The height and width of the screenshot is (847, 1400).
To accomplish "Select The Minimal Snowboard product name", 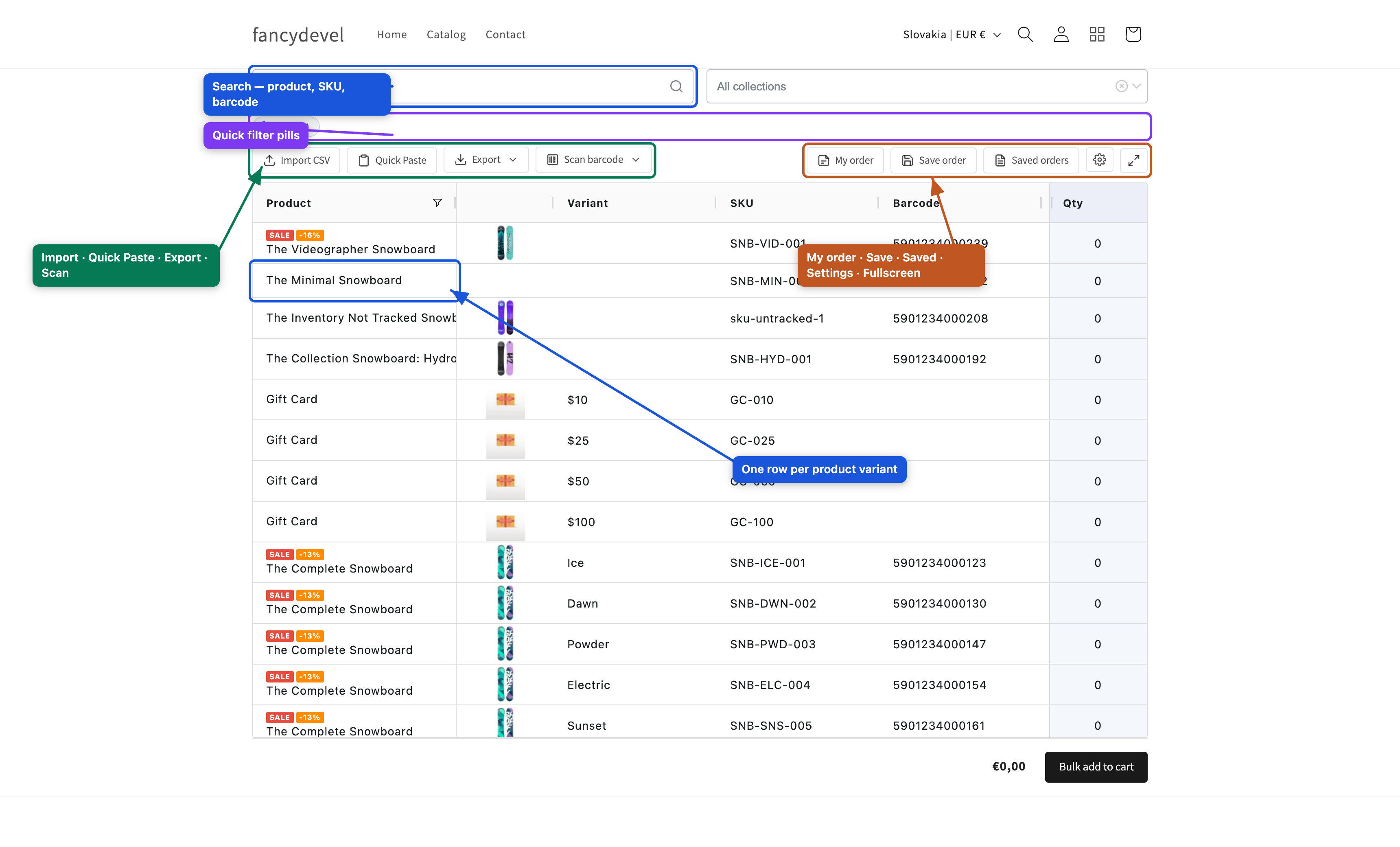I will 334,280.
